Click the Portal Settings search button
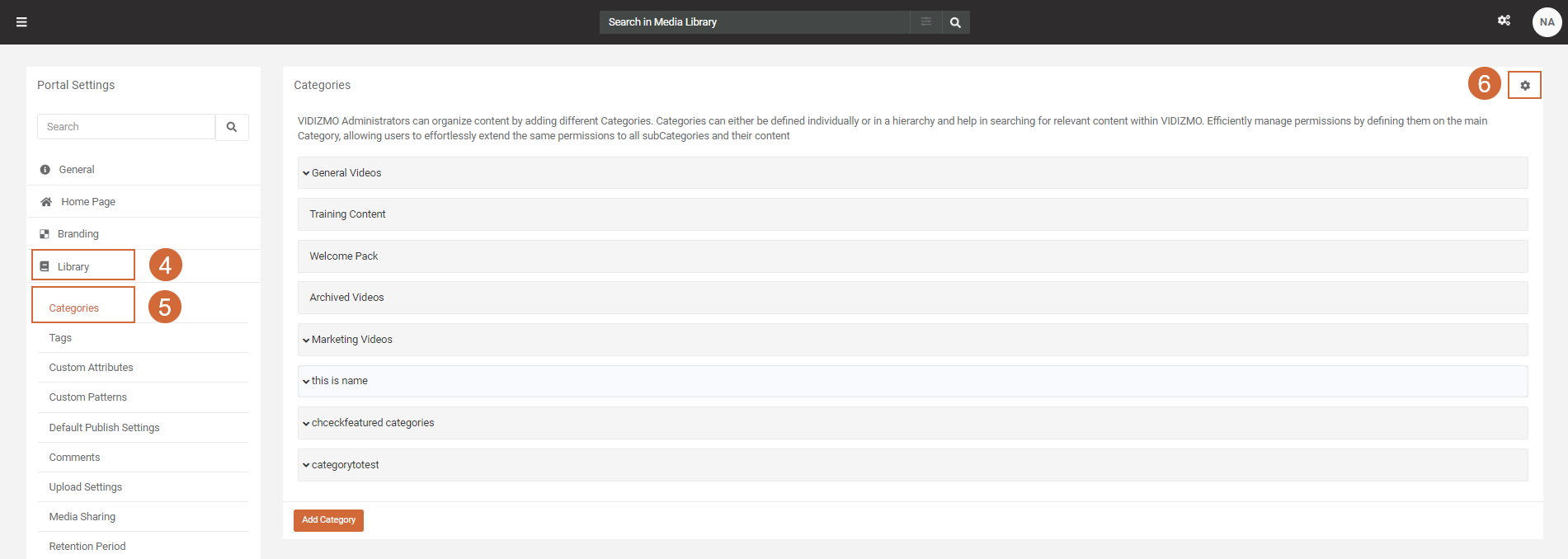Viewport: 1568px width, 559px height. click(x=232, y=127)
